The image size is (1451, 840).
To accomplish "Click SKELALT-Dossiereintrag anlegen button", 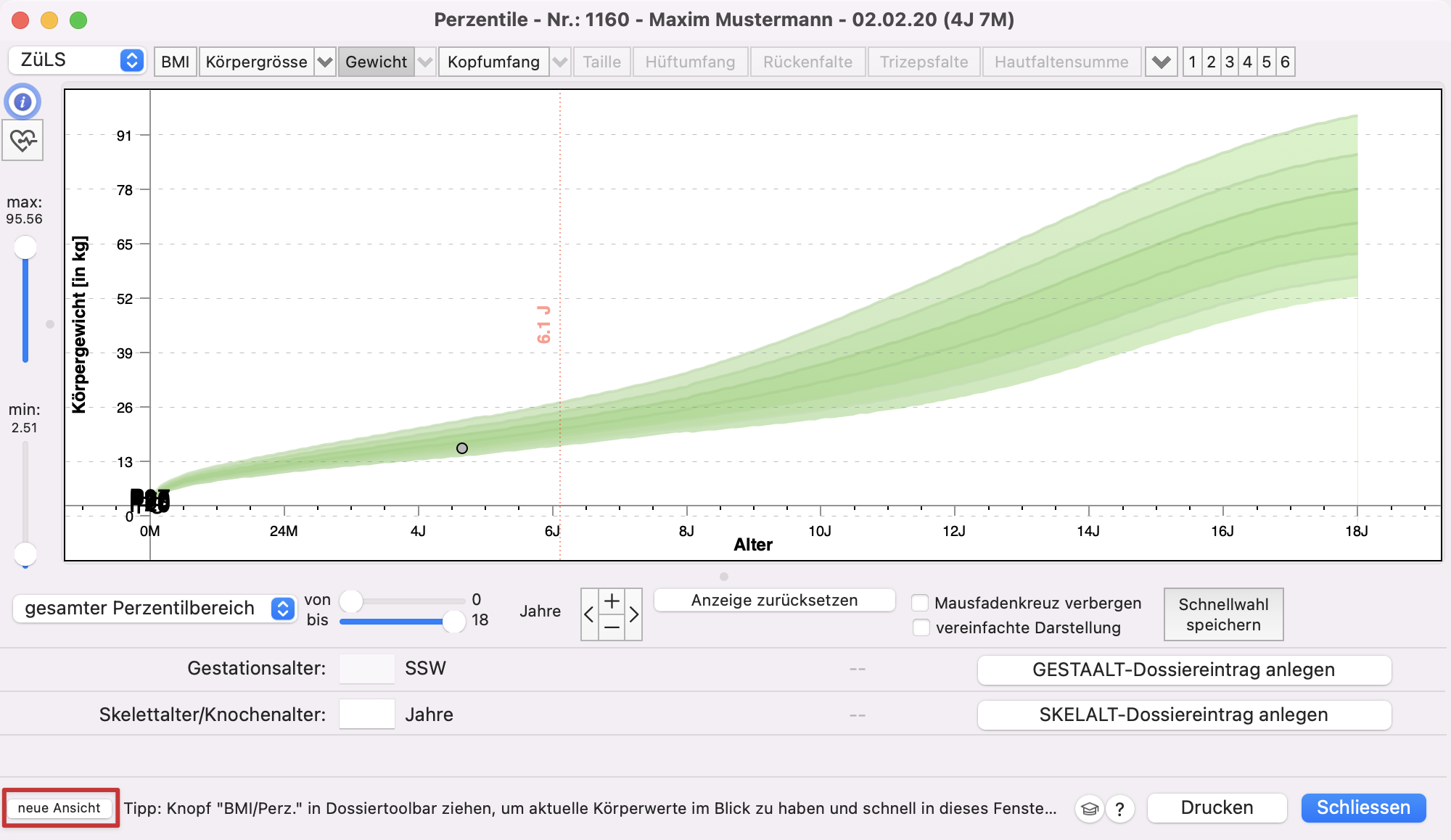I will point(1184,715).
